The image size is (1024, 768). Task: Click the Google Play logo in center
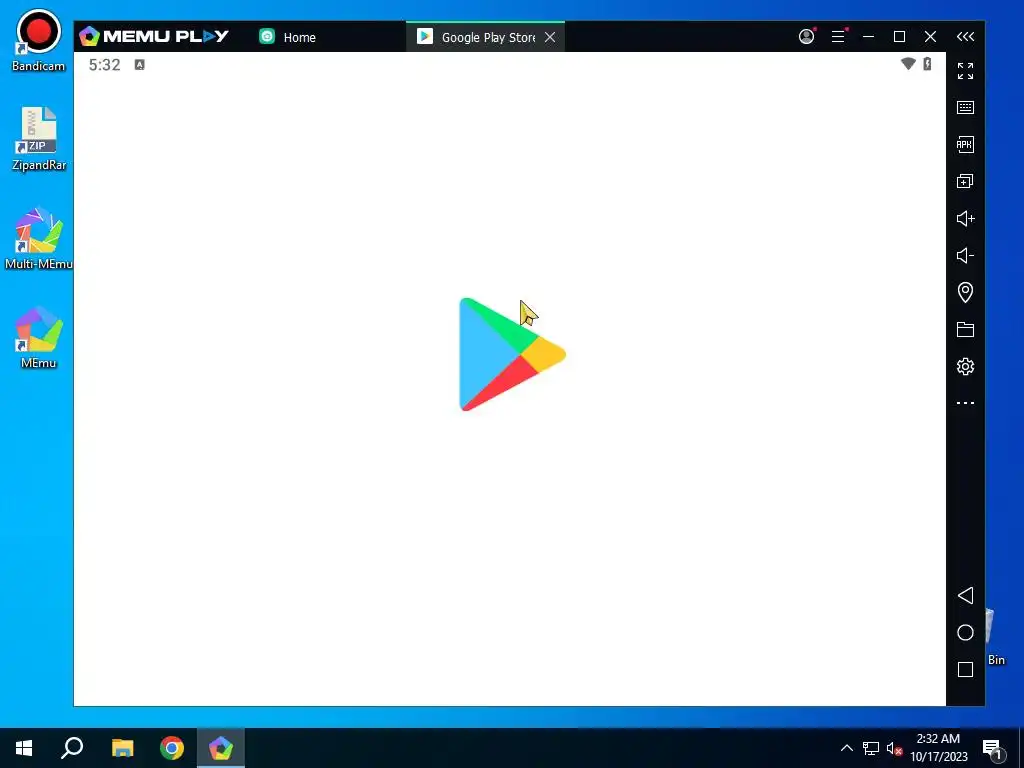(512, 354)
